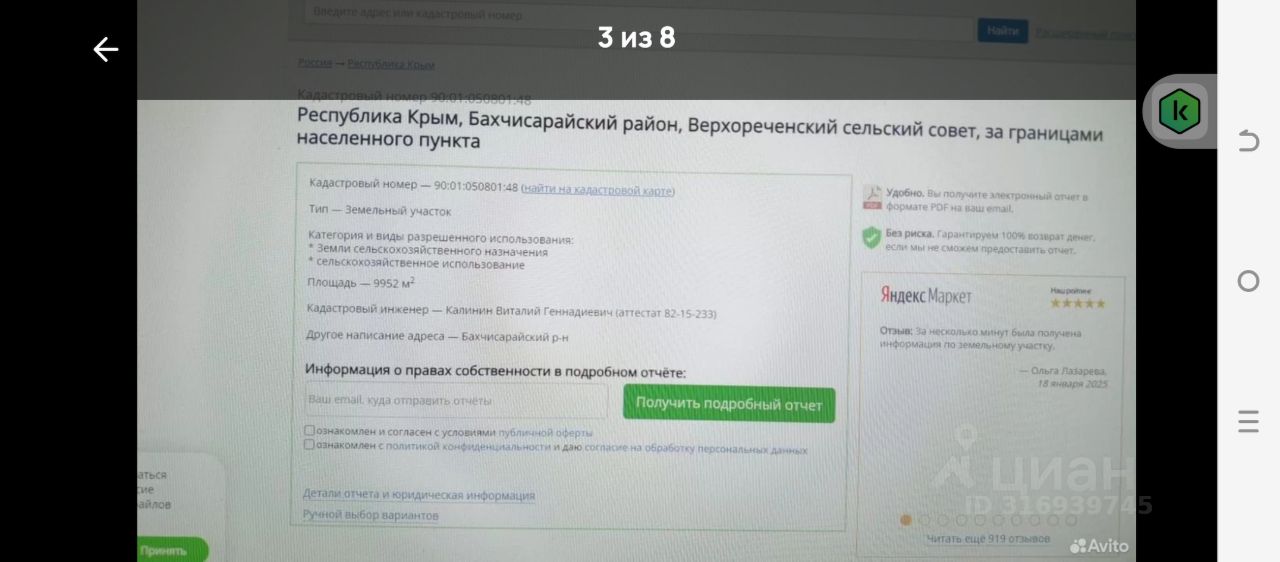The image size is (1280, 562).
Task: Tap the Android home circle icon
Action: [1248, 281]
